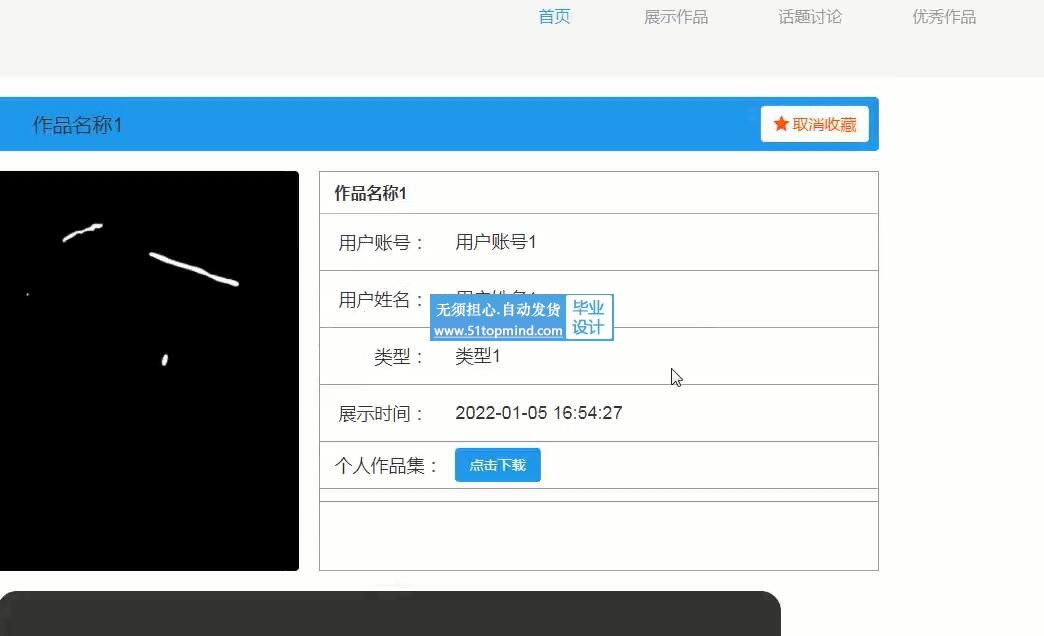Go to 展示作品 menu item
The height and width of the screenshot is (636, 1044).
coord(676,17)
